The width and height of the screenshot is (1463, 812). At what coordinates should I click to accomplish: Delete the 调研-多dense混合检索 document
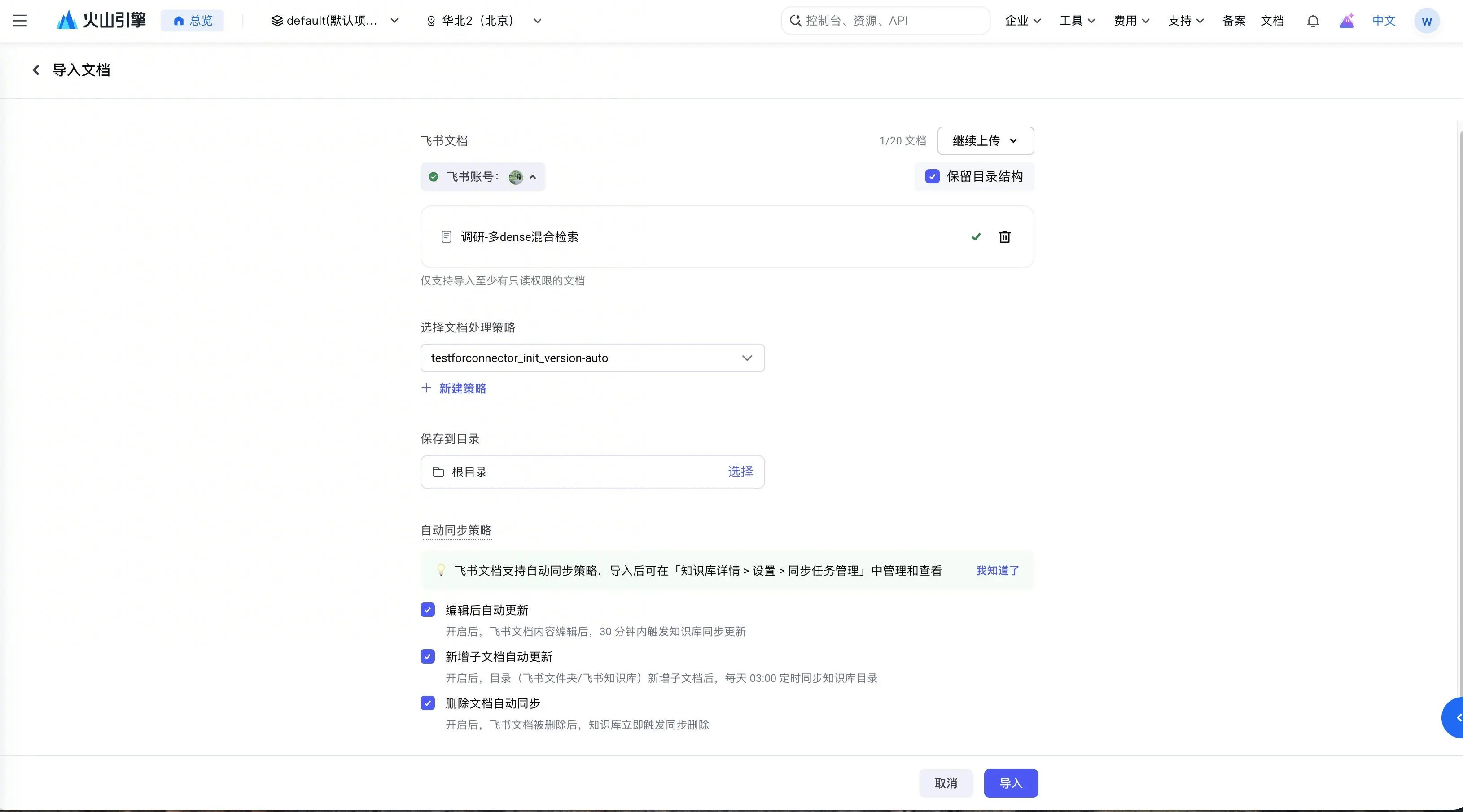(x=1004, y=237)
